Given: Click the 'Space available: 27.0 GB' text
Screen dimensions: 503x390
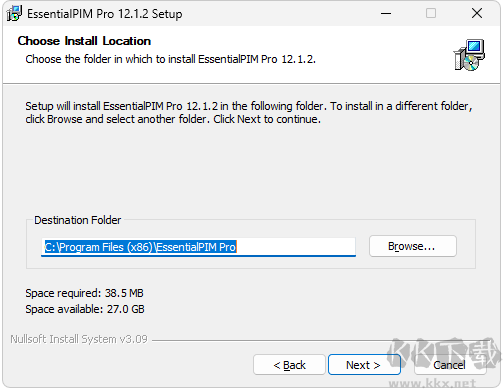Looking at the screenshot, I should pos(85,309).
